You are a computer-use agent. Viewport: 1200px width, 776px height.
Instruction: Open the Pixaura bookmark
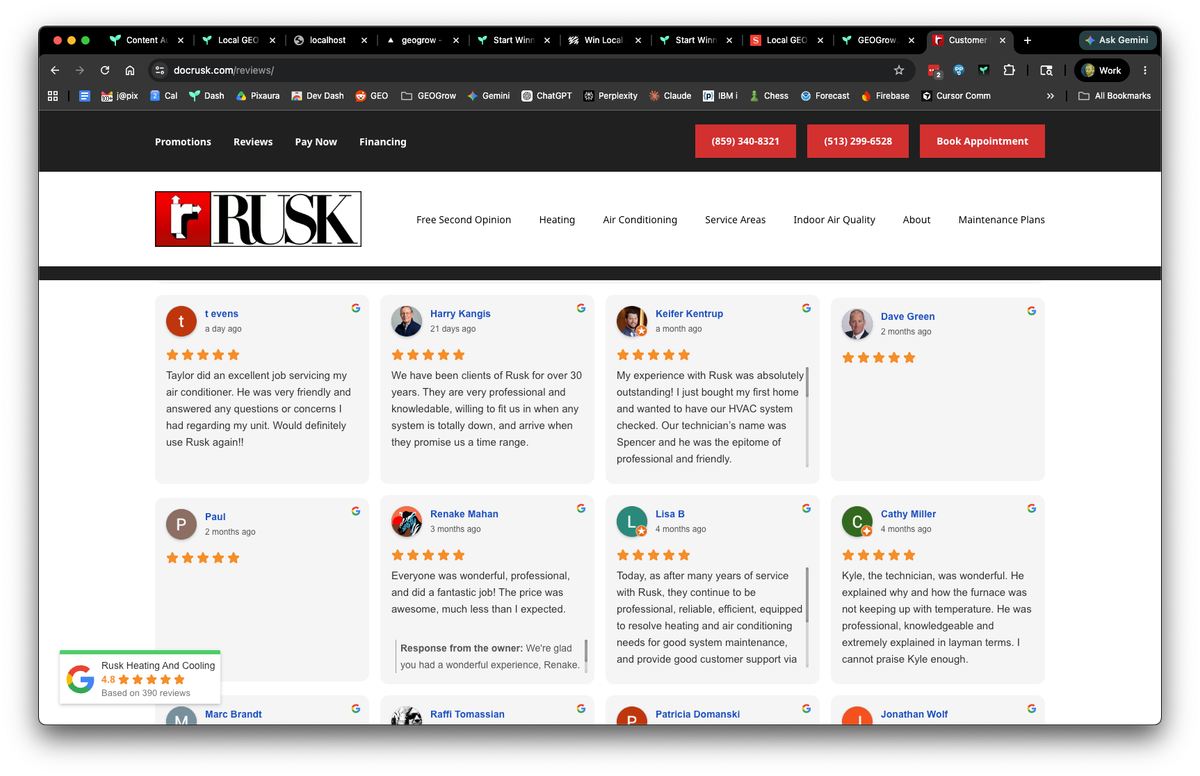[258, 96]
